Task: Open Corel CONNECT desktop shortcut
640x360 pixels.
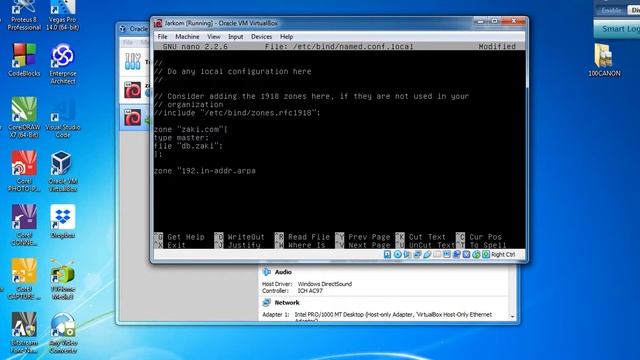Action: pyautogui.click(x=24, y=226)
